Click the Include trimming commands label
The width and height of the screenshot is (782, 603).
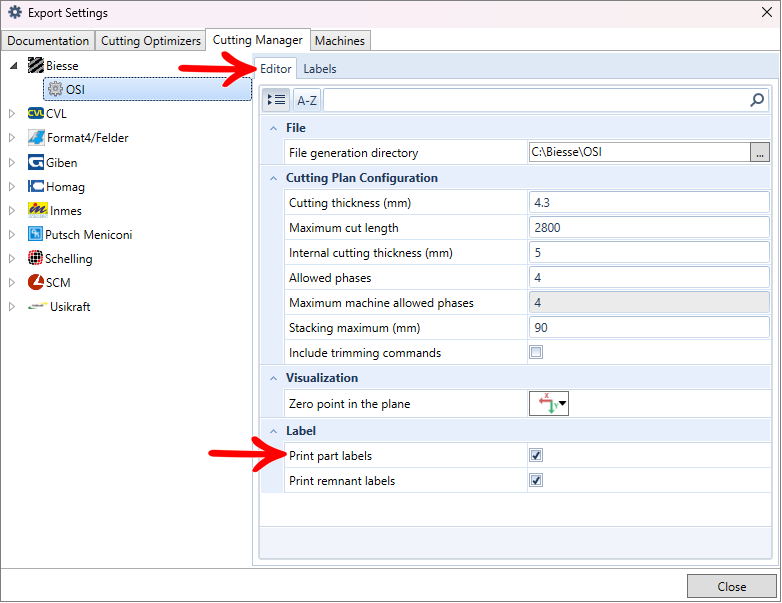coord(365,353)
